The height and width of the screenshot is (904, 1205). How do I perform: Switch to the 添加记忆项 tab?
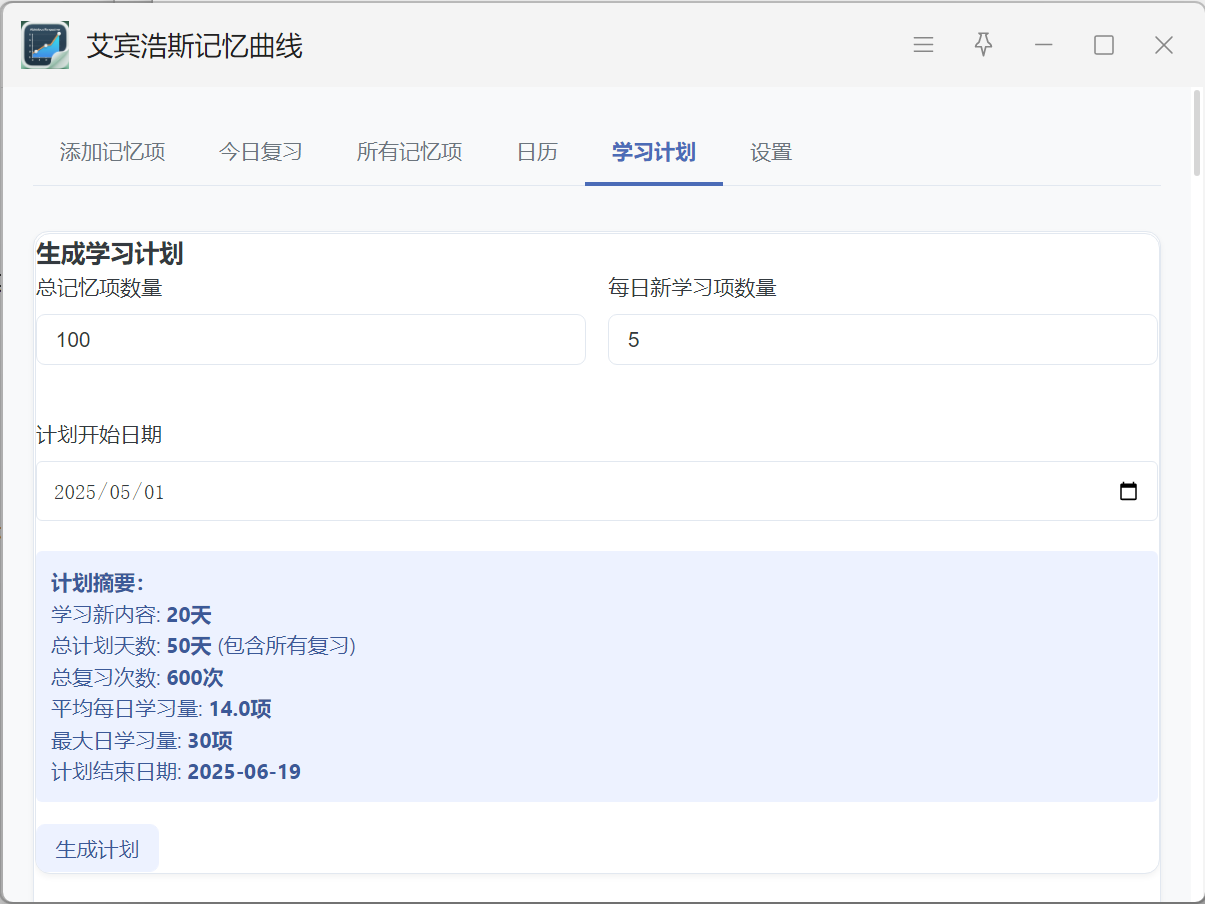click(x=112, y=153)
